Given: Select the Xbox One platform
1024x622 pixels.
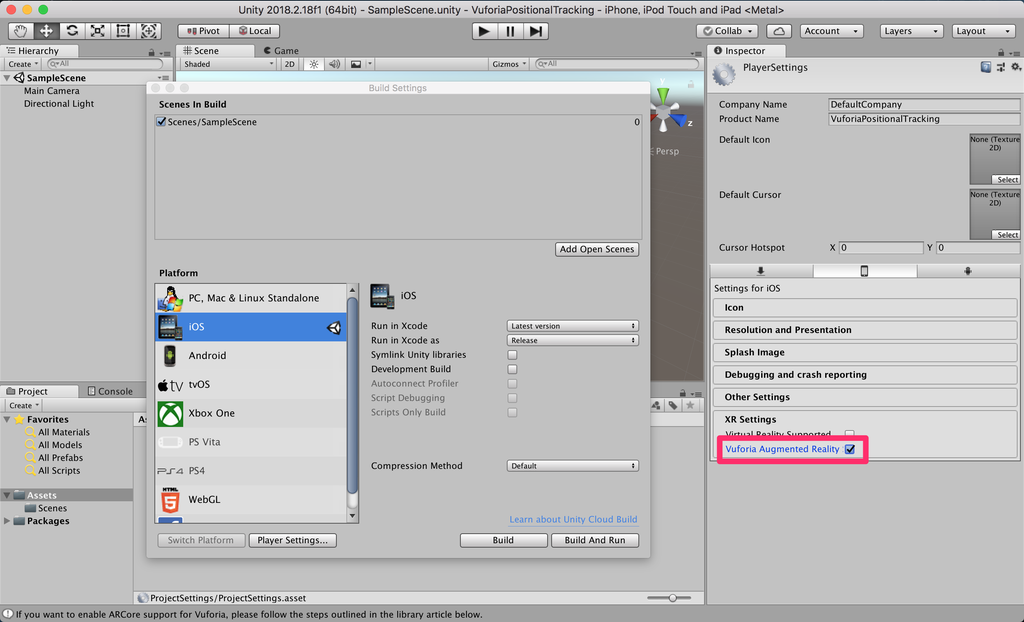Looking at the screenshot, I should pyautogui.click(x=251, y=413).
